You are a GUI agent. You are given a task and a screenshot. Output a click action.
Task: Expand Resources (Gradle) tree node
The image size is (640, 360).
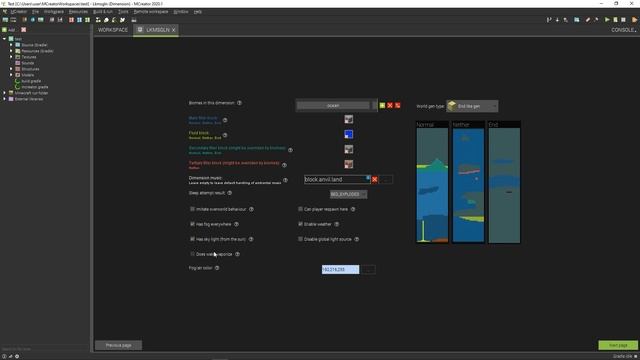click(11, 51)
